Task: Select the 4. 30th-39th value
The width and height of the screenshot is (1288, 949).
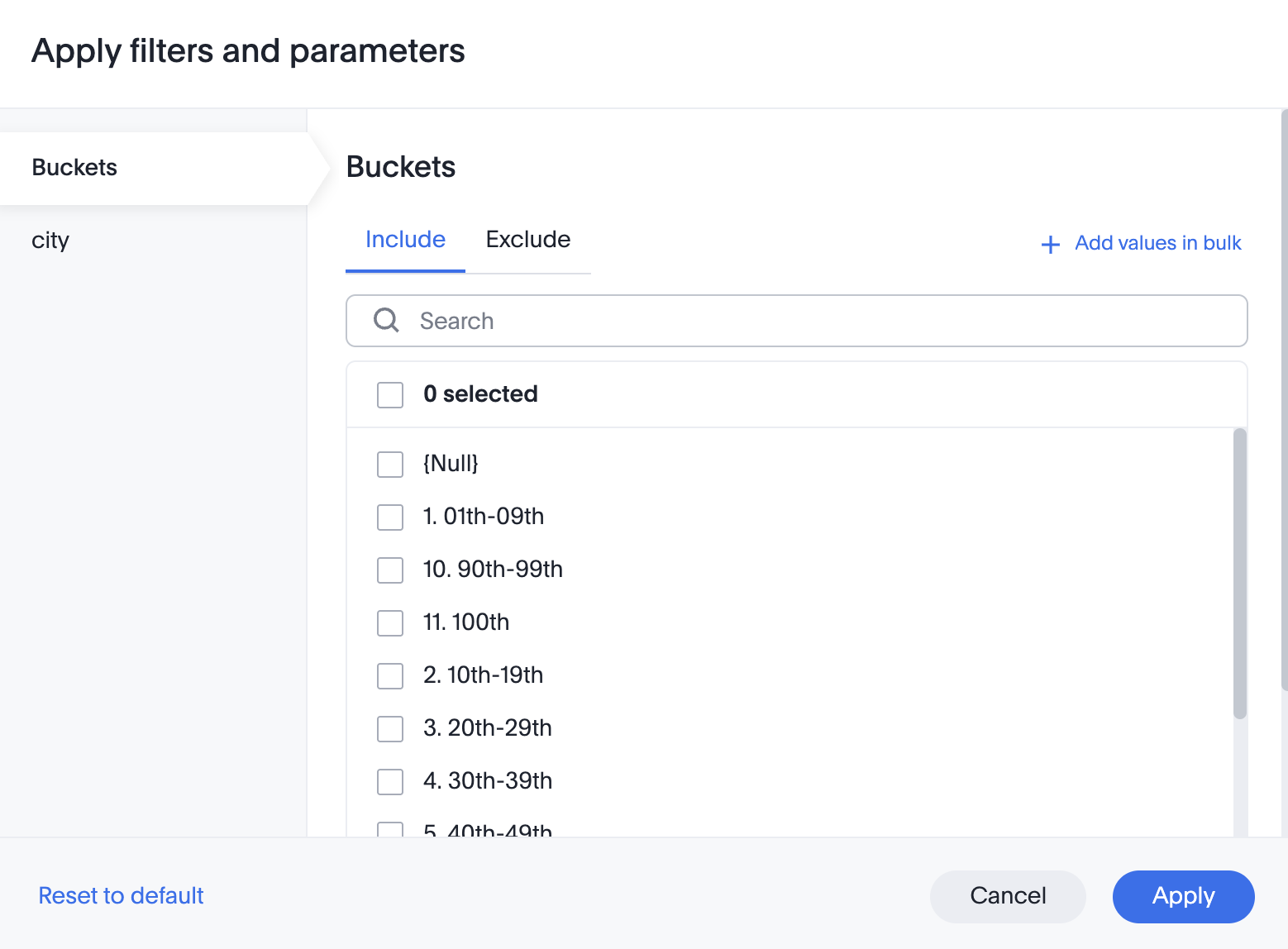Action: (x=389, y=782)
